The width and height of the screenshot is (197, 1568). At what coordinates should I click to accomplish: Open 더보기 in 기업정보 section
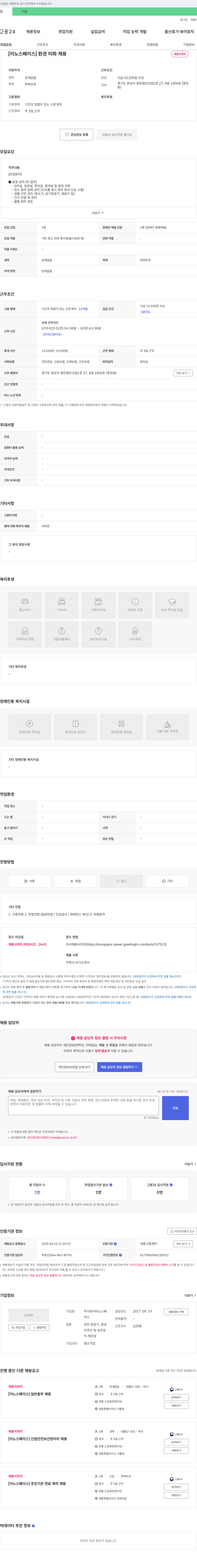pos(190,1295)
